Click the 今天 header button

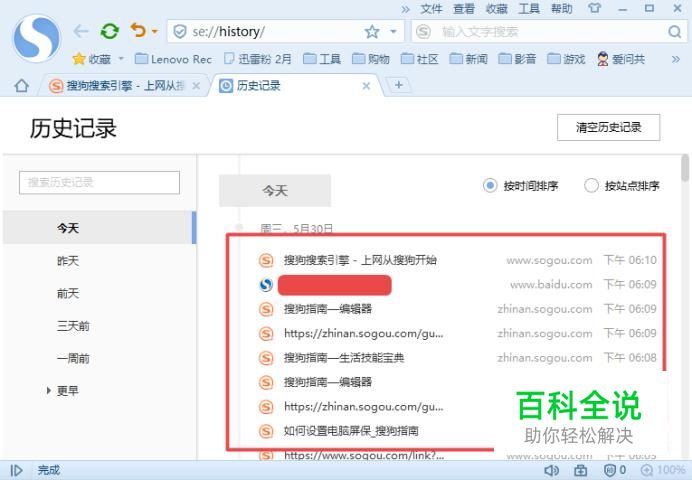point(275,191)
